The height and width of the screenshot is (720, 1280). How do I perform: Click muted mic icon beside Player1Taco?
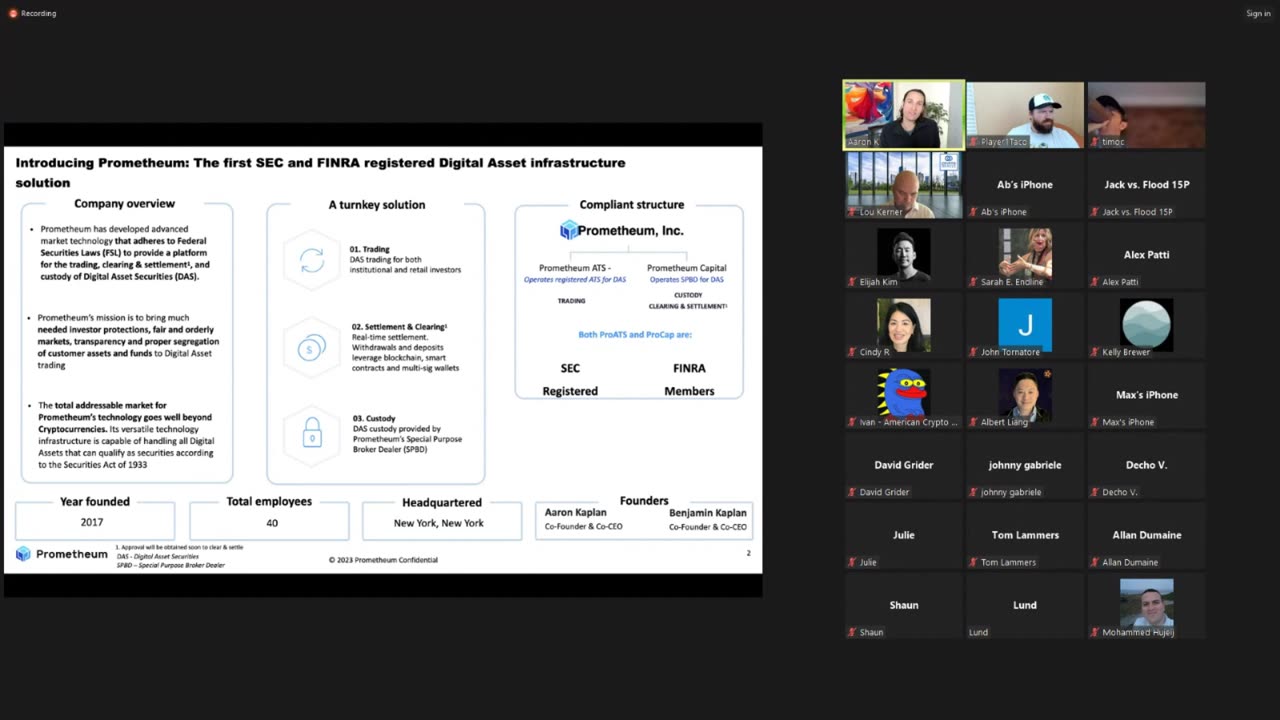tap(974, 142)
